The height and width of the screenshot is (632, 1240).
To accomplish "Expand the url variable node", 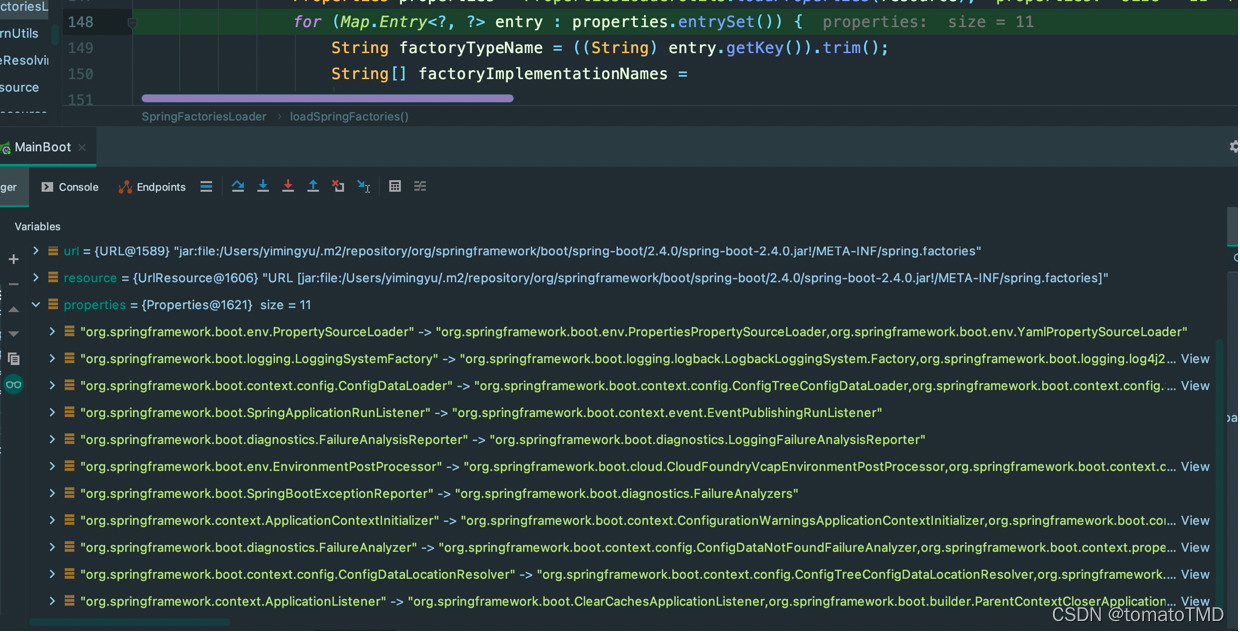I will [x=36, y=251].
